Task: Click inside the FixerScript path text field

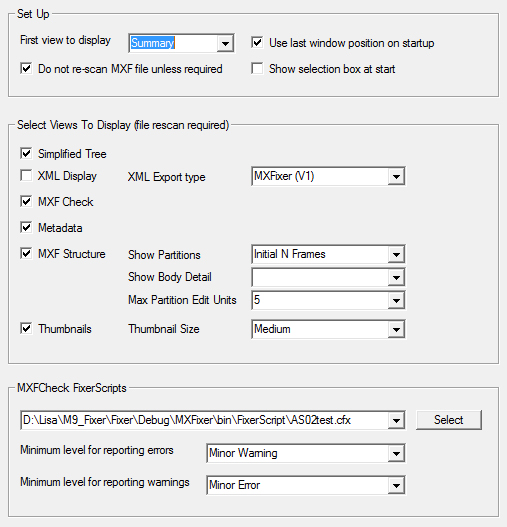Action: 204,420
